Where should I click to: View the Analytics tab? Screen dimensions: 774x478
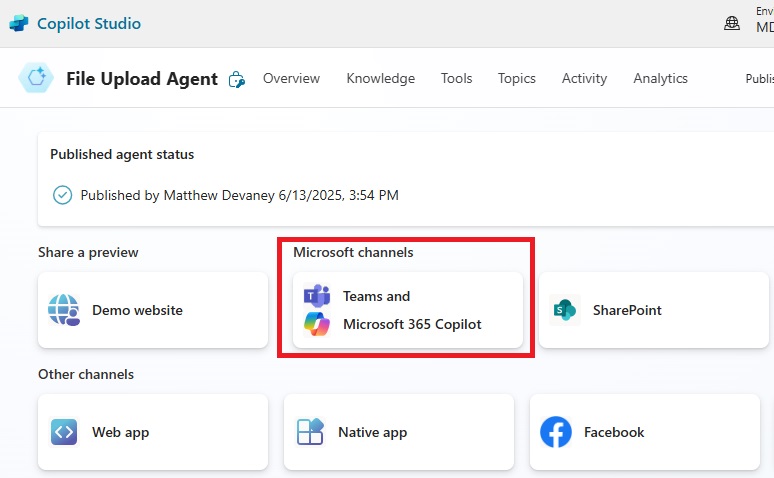(660, 78)
